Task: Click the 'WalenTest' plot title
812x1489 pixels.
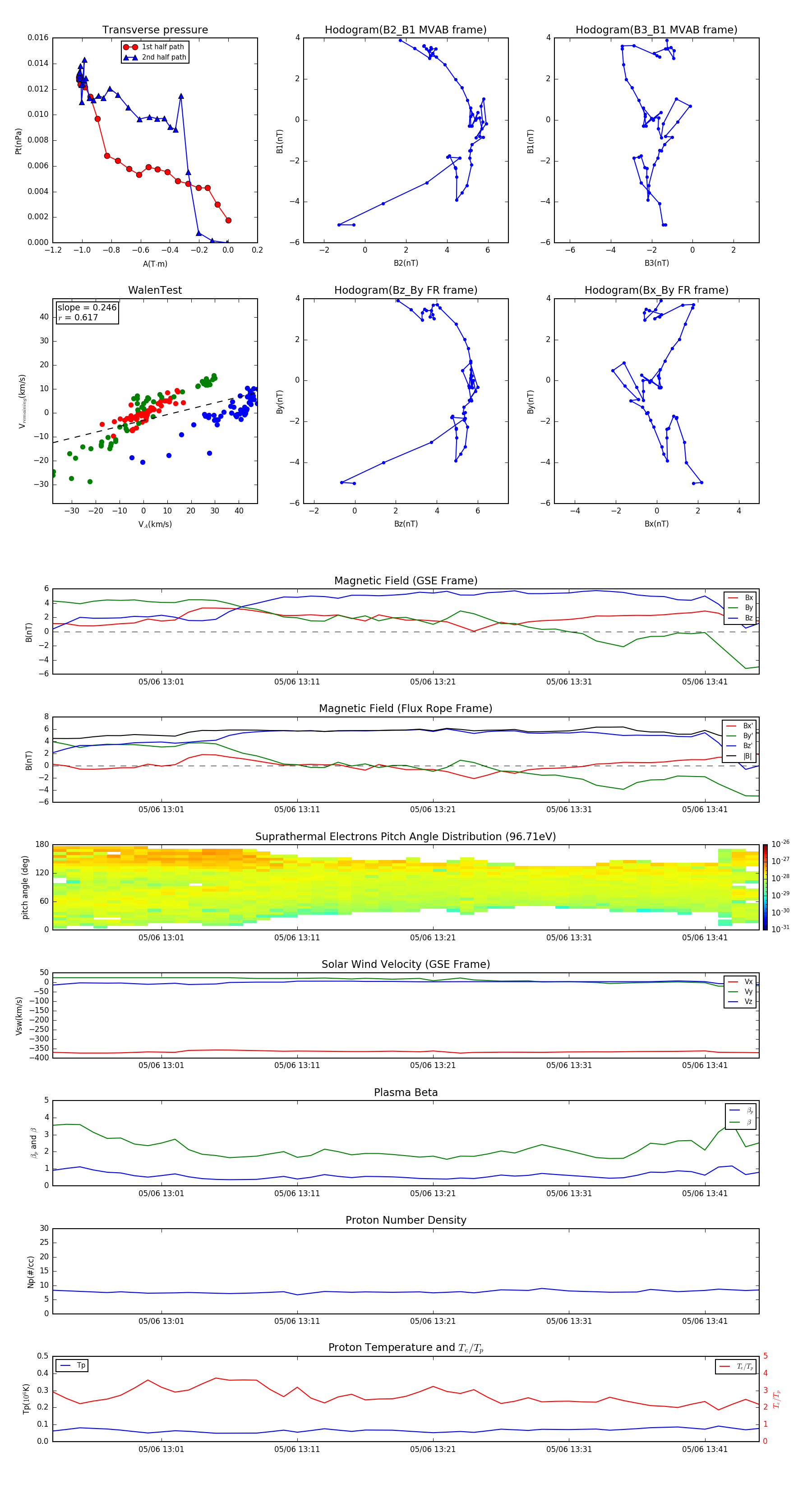Action: click(x=155, y=290)
